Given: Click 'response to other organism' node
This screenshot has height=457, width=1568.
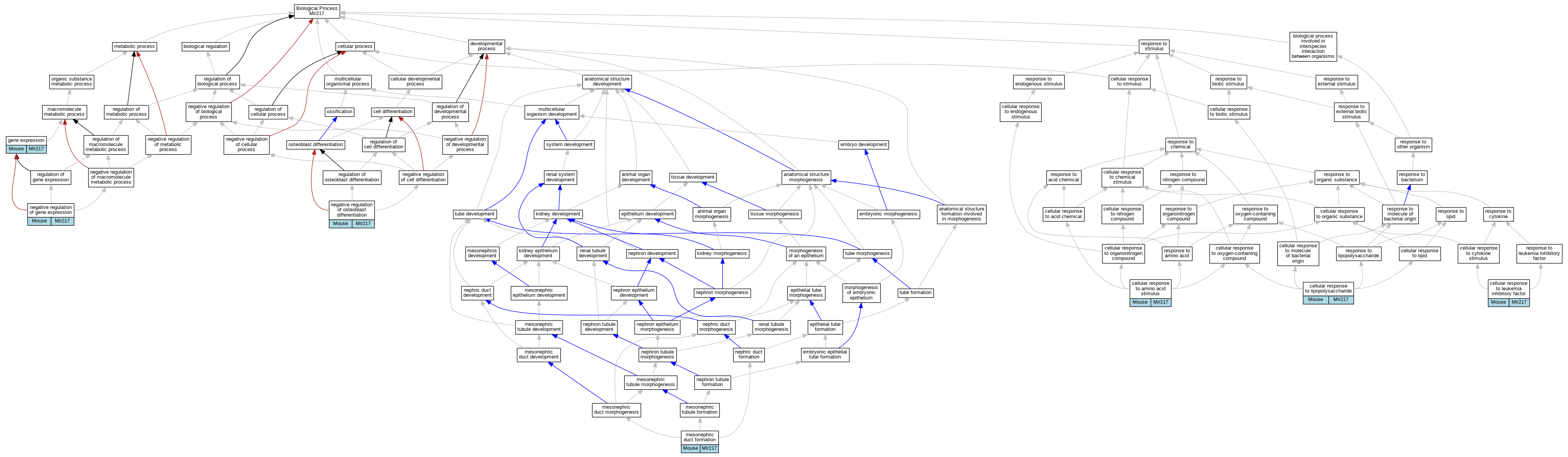Looking at the screenshot, I should tap(1414, 145).
